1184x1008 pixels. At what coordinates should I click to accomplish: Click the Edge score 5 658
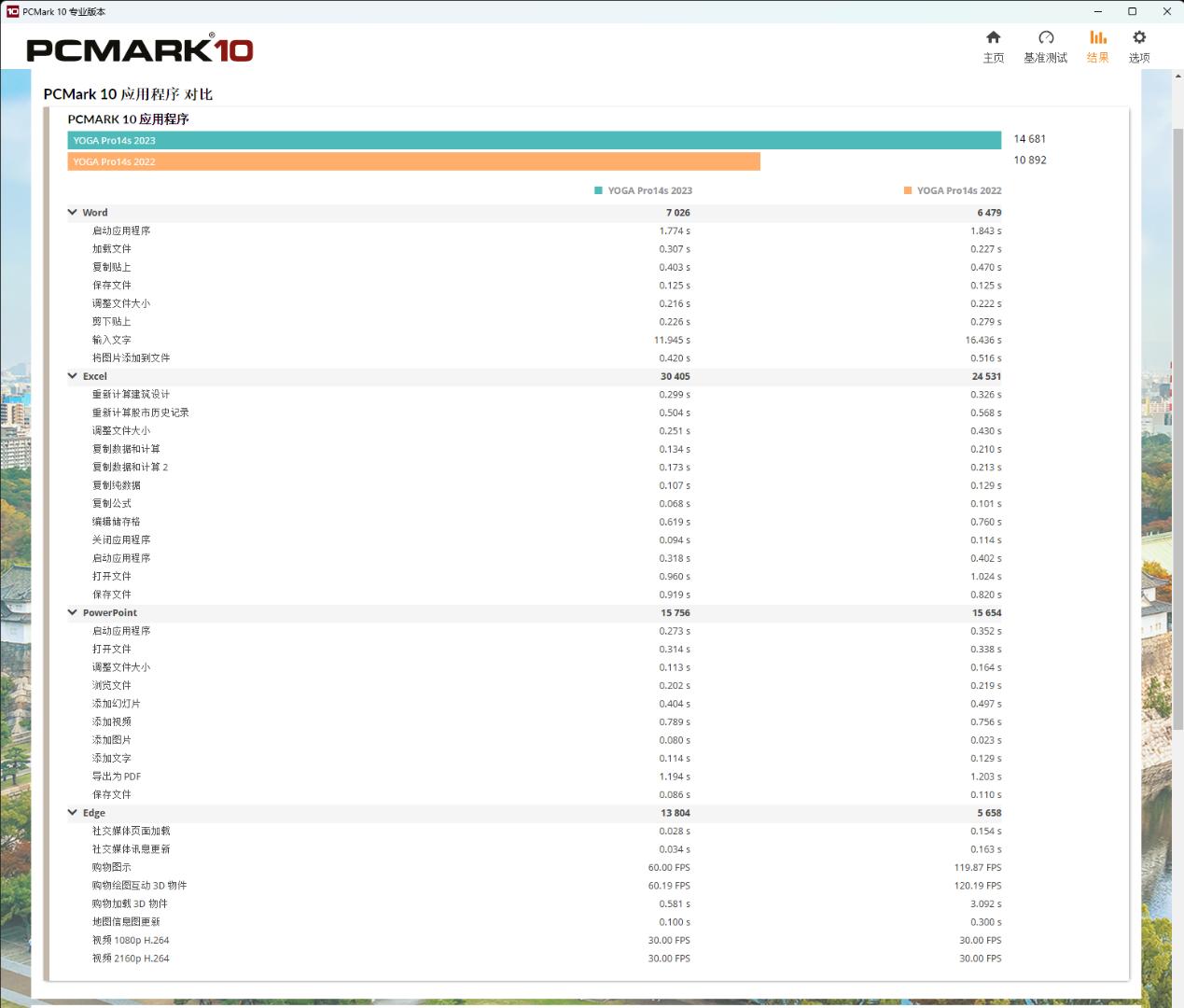pos(990,814)
